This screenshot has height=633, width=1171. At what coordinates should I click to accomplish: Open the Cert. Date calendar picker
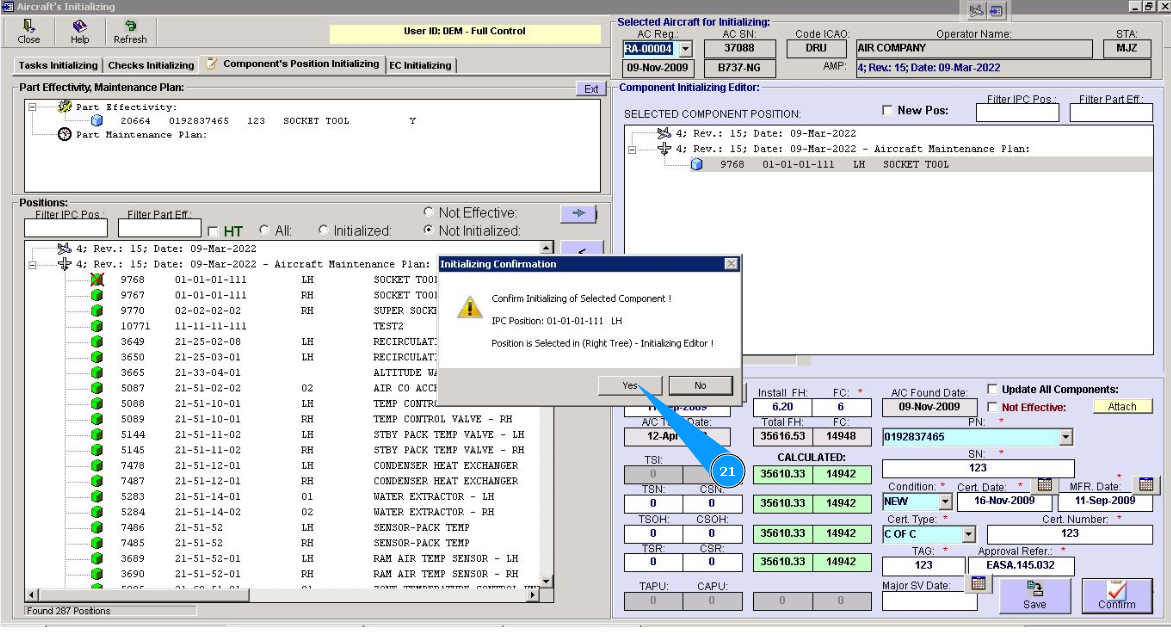point(1044,484)
